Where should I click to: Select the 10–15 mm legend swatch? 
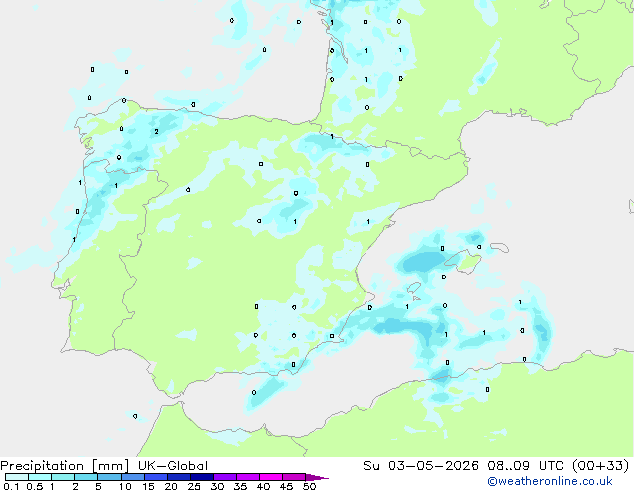click(133, 477)
